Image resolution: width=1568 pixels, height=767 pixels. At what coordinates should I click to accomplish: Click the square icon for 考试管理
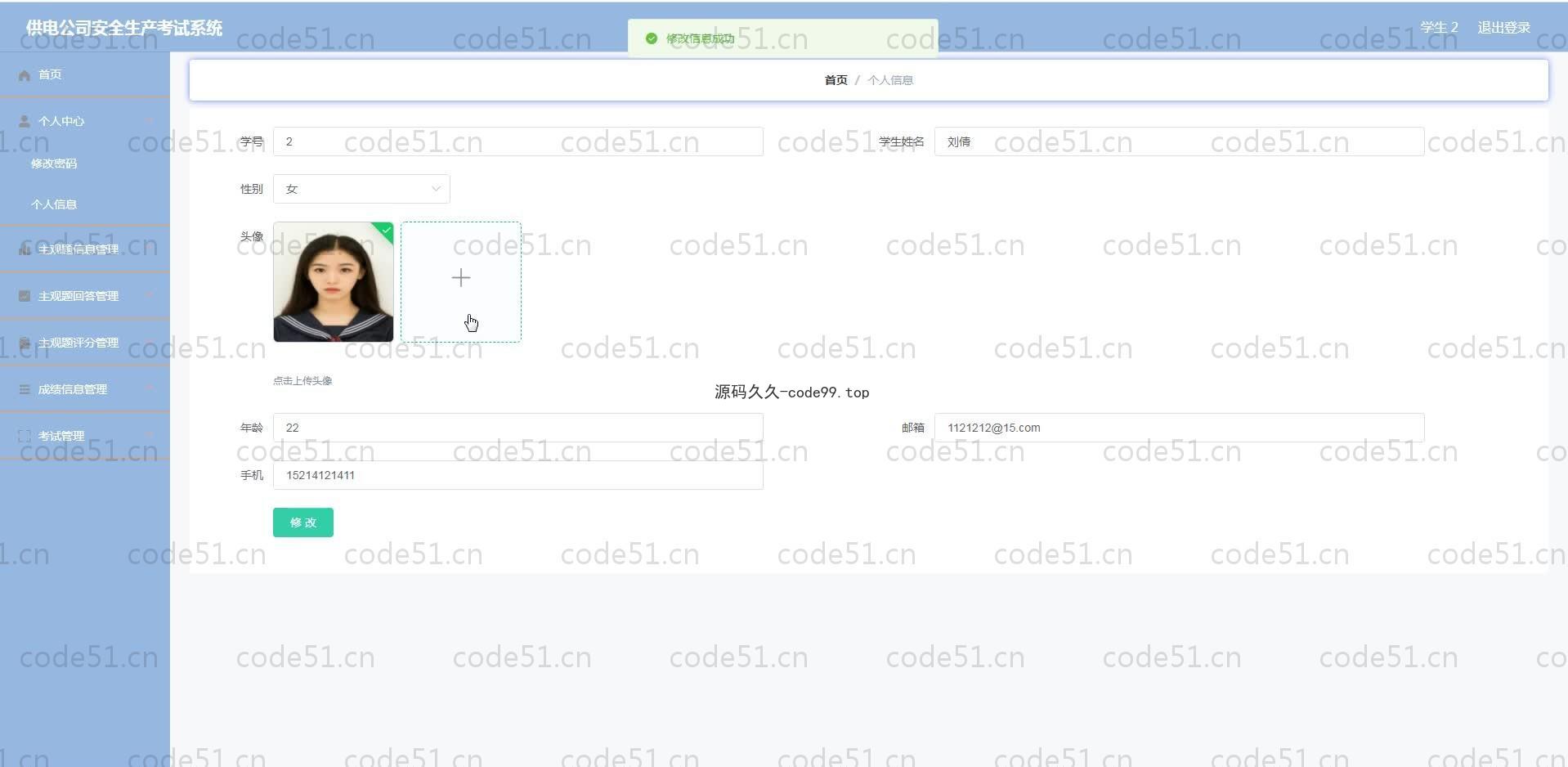(25, 436)
